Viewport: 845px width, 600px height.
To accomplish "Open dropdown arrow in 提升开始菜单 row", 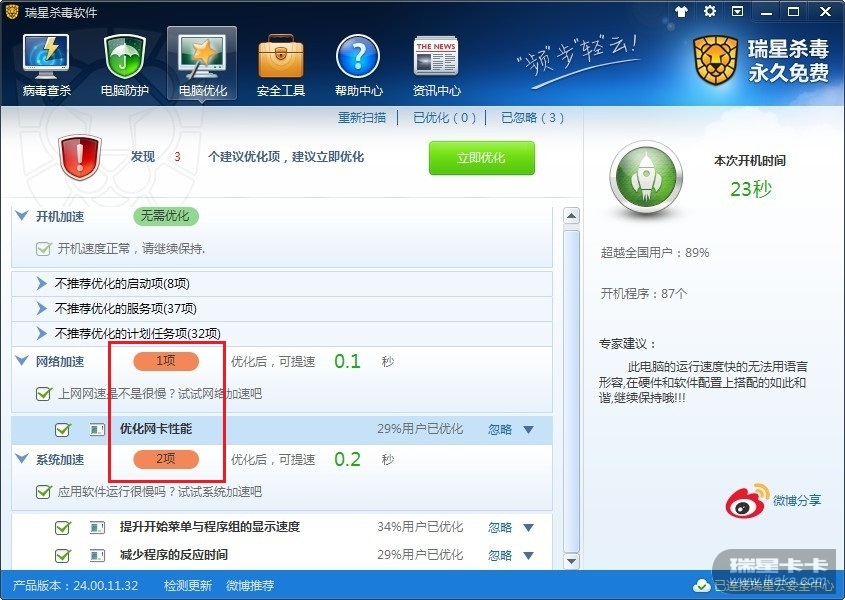I will (x=529, y=528).
